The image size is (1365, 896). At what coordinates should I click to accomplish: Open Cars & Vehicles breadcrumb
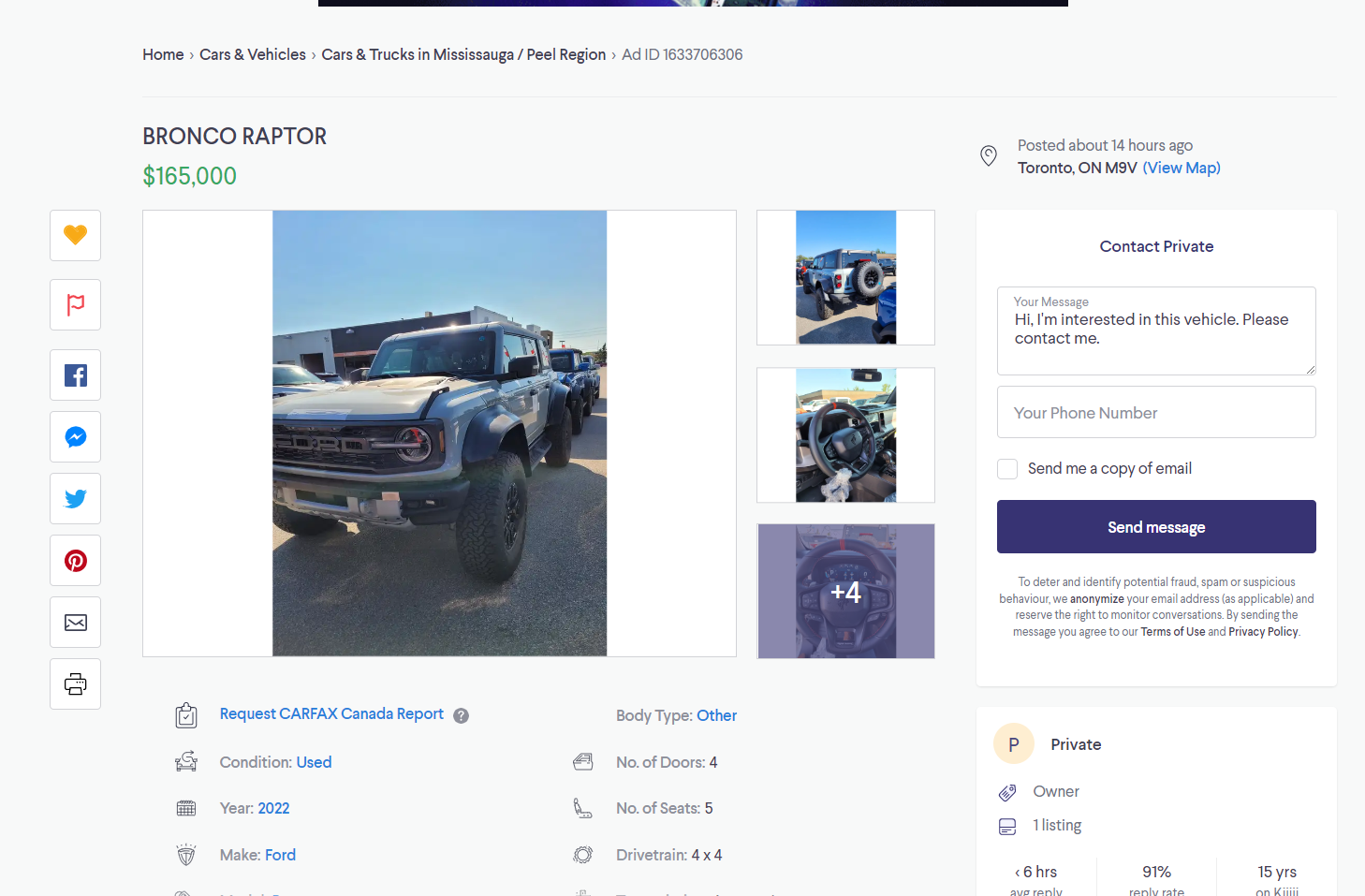[253, 54]
